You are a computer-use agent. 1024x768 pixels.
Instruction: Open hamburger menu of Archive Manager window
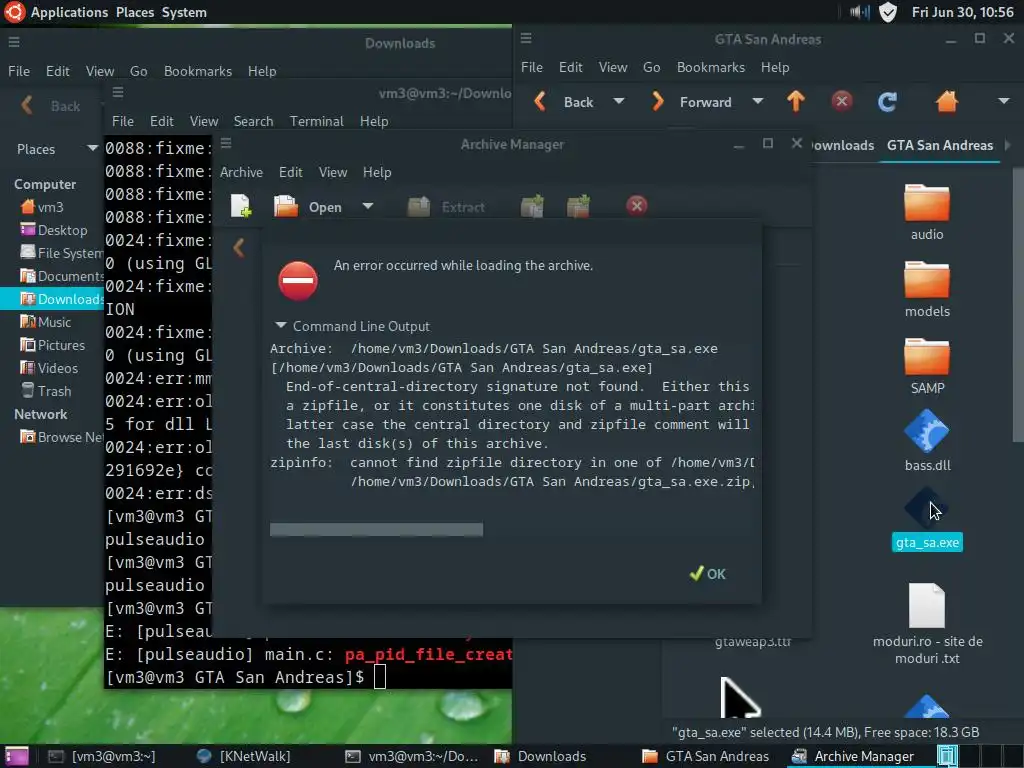(x=226, y=144)
